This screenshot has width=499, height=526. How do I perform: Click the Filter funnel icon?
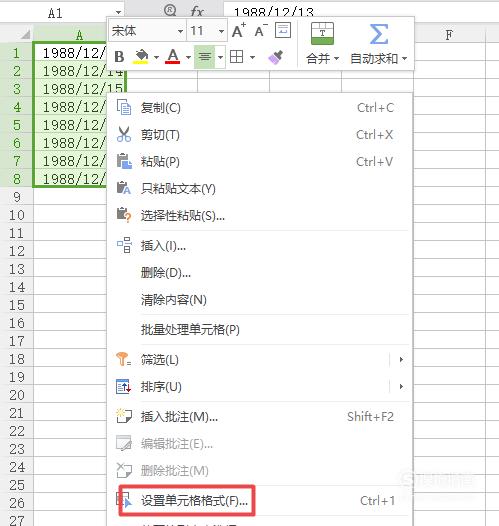(x=123, y=359)
